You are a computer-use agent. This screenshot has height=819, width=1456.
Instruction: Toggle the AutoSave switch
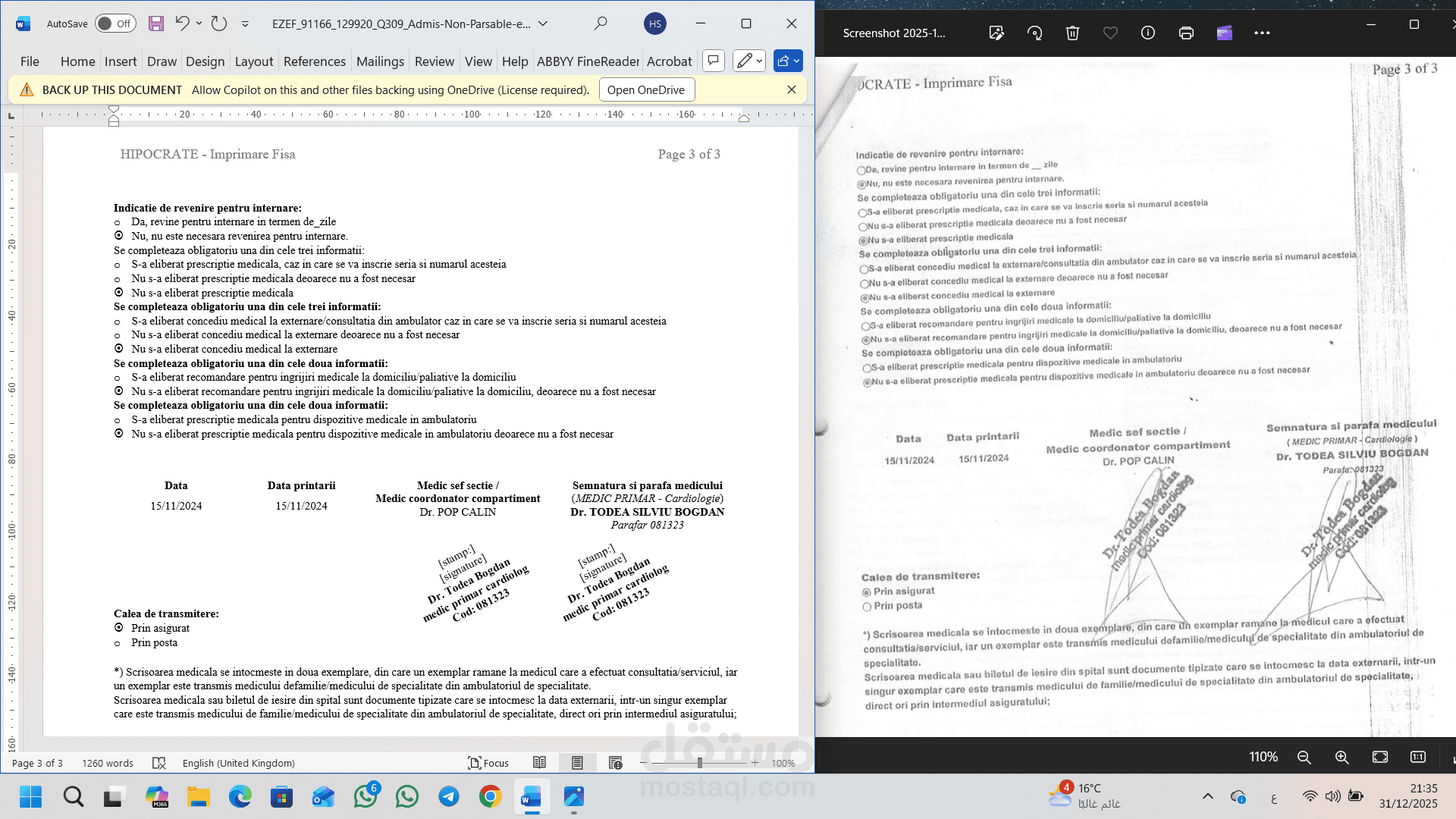pos(115,24)
